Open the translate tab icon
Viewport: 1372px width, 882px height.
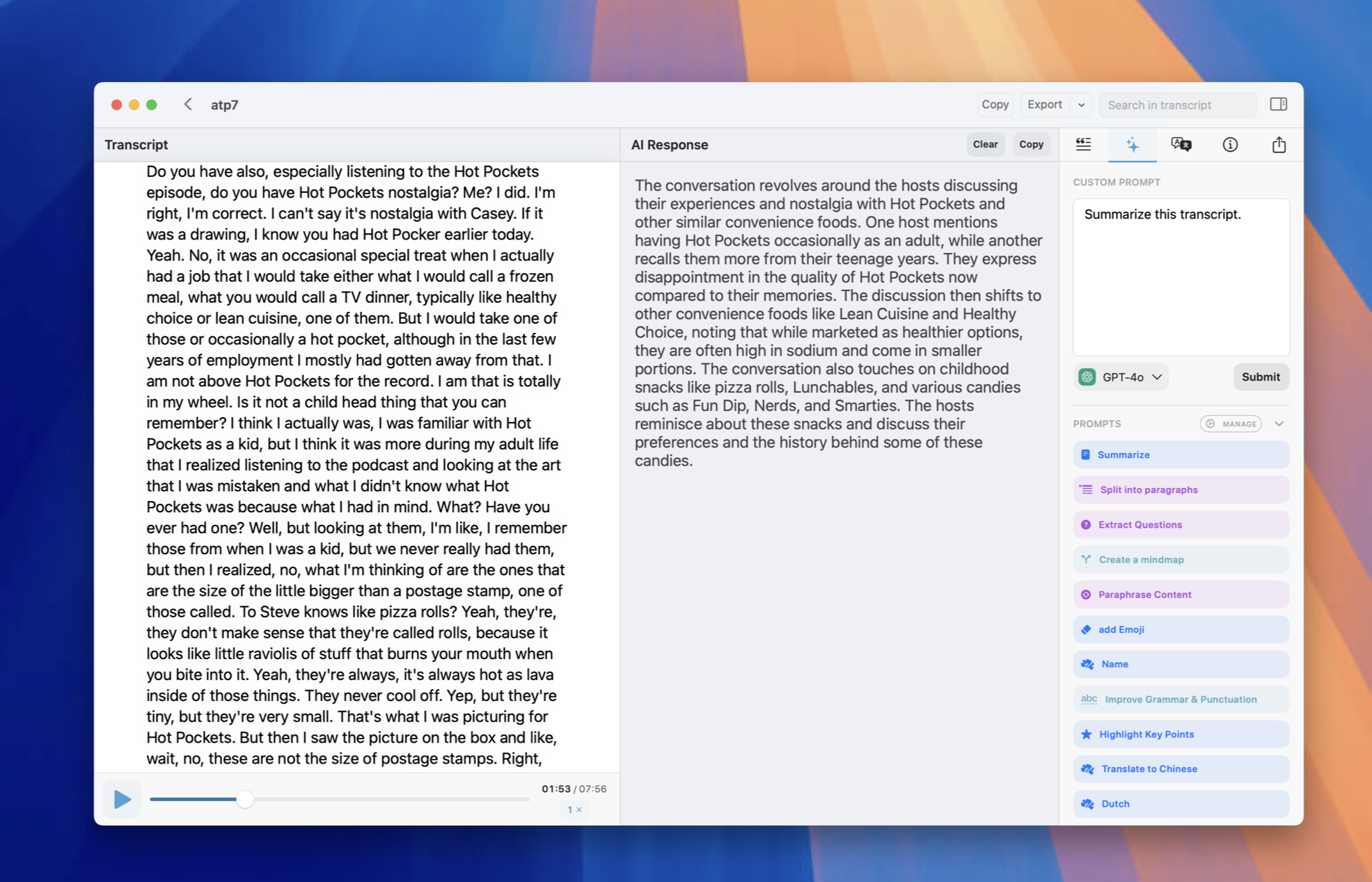(x=1181, y=145)
